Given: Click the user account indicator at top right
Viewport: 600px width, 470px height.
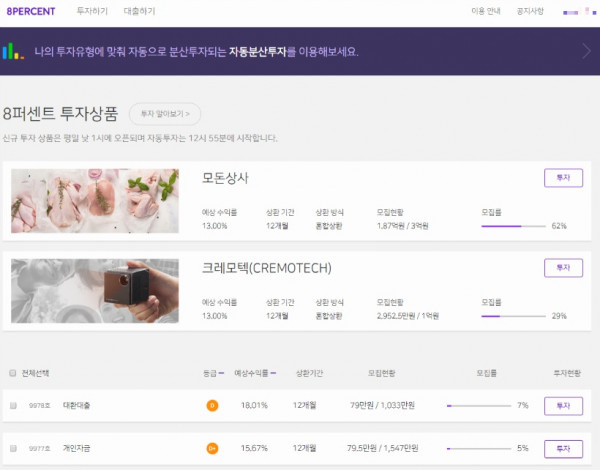Looking at the screenshot, I should click(x=579, y=12).
